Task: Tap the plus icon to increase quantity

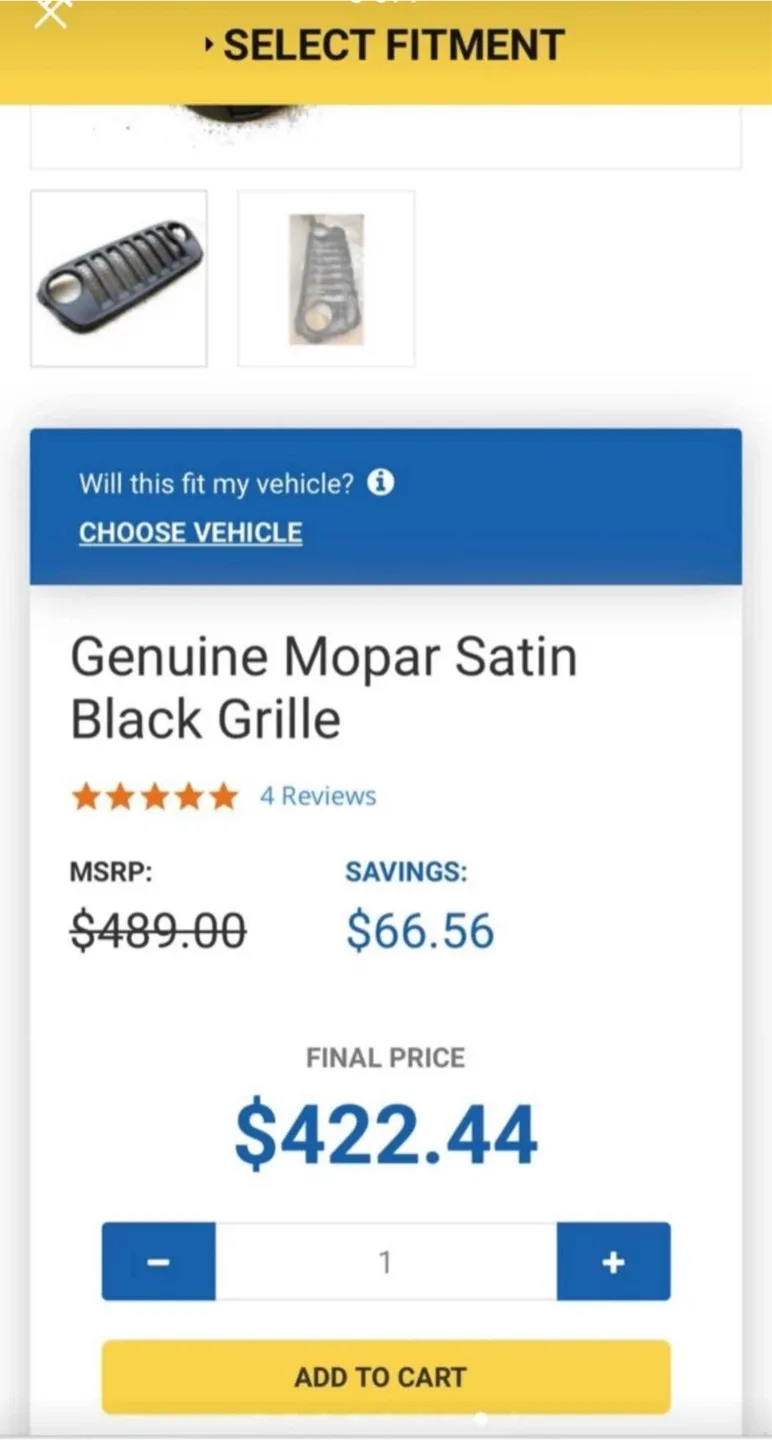Action: pyautogui.click(x=614, y=1262)
